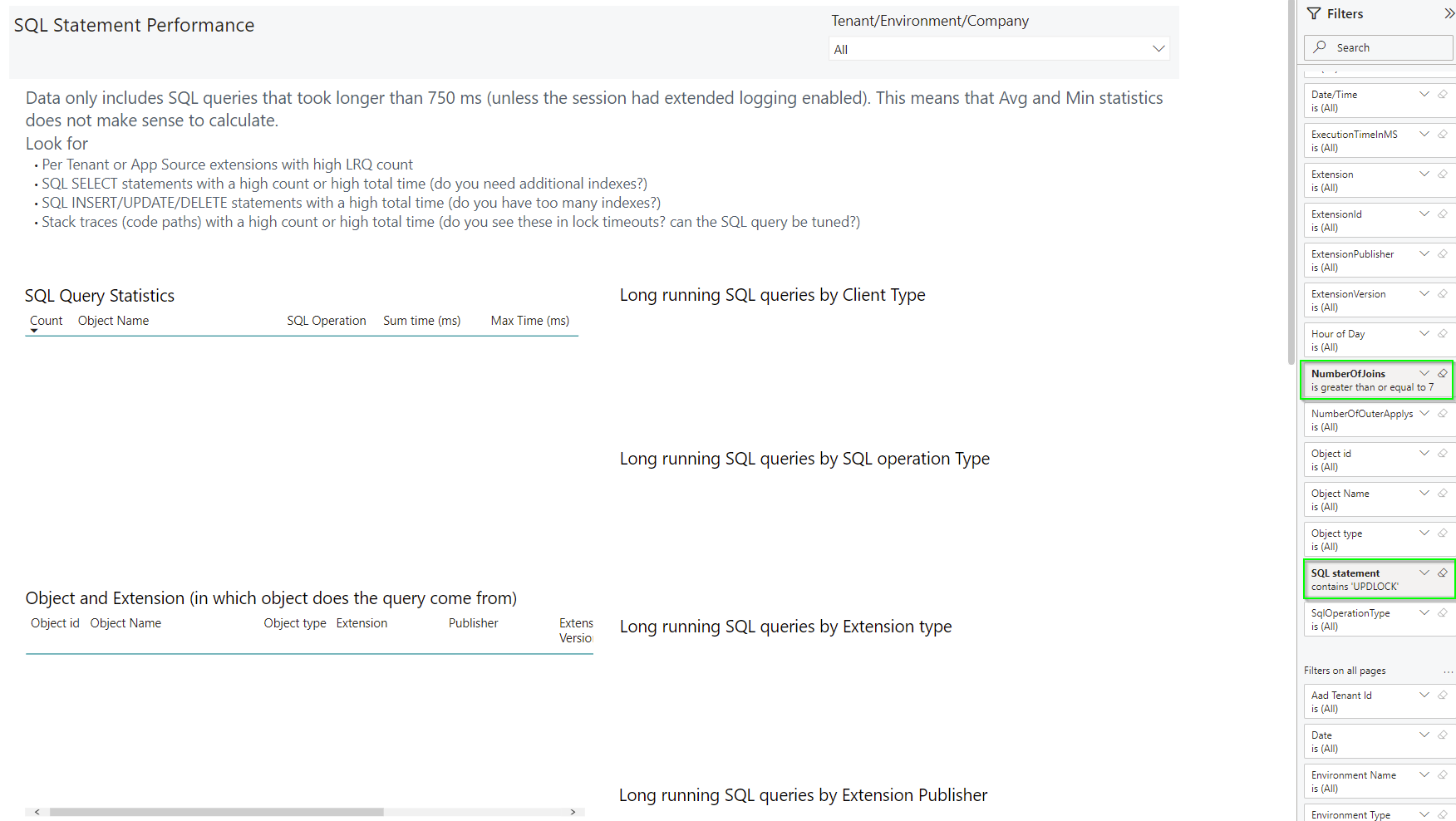The image size is (1456, 821).
Task: Click inside the filter Search box
Action: pyautogui.click(x=1380, y=47)
